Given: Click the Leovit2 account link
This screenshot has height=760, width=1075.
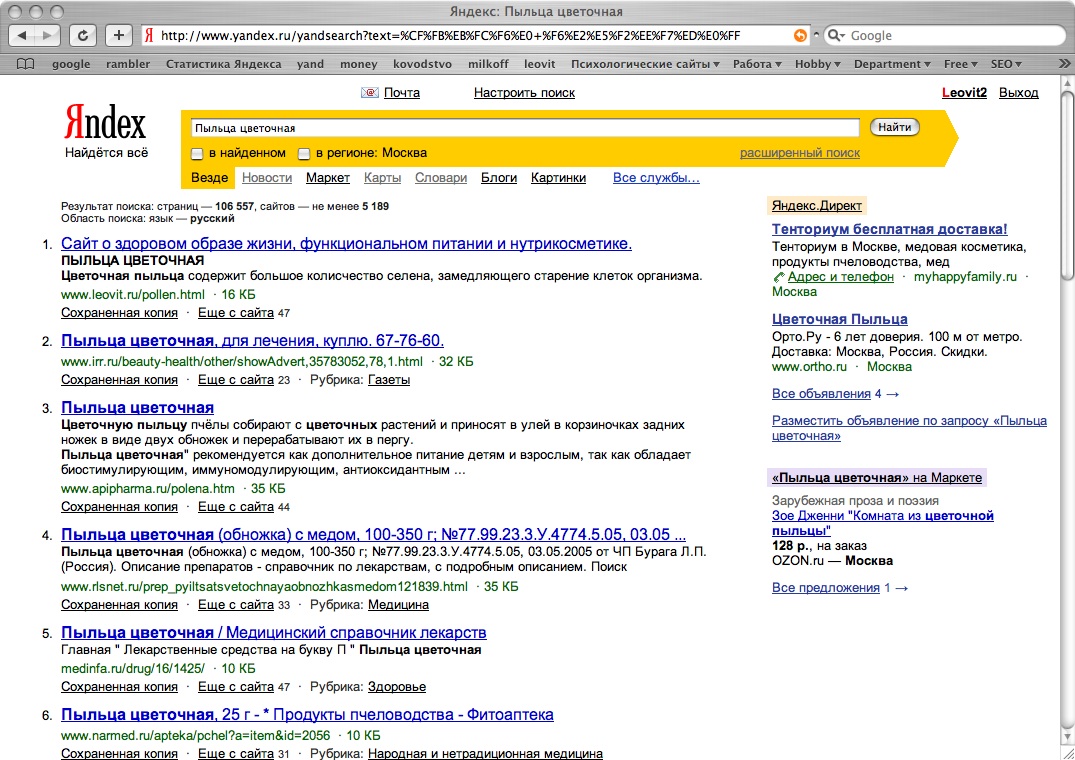Looking at the screenshot, I should [x=964, y=93].
